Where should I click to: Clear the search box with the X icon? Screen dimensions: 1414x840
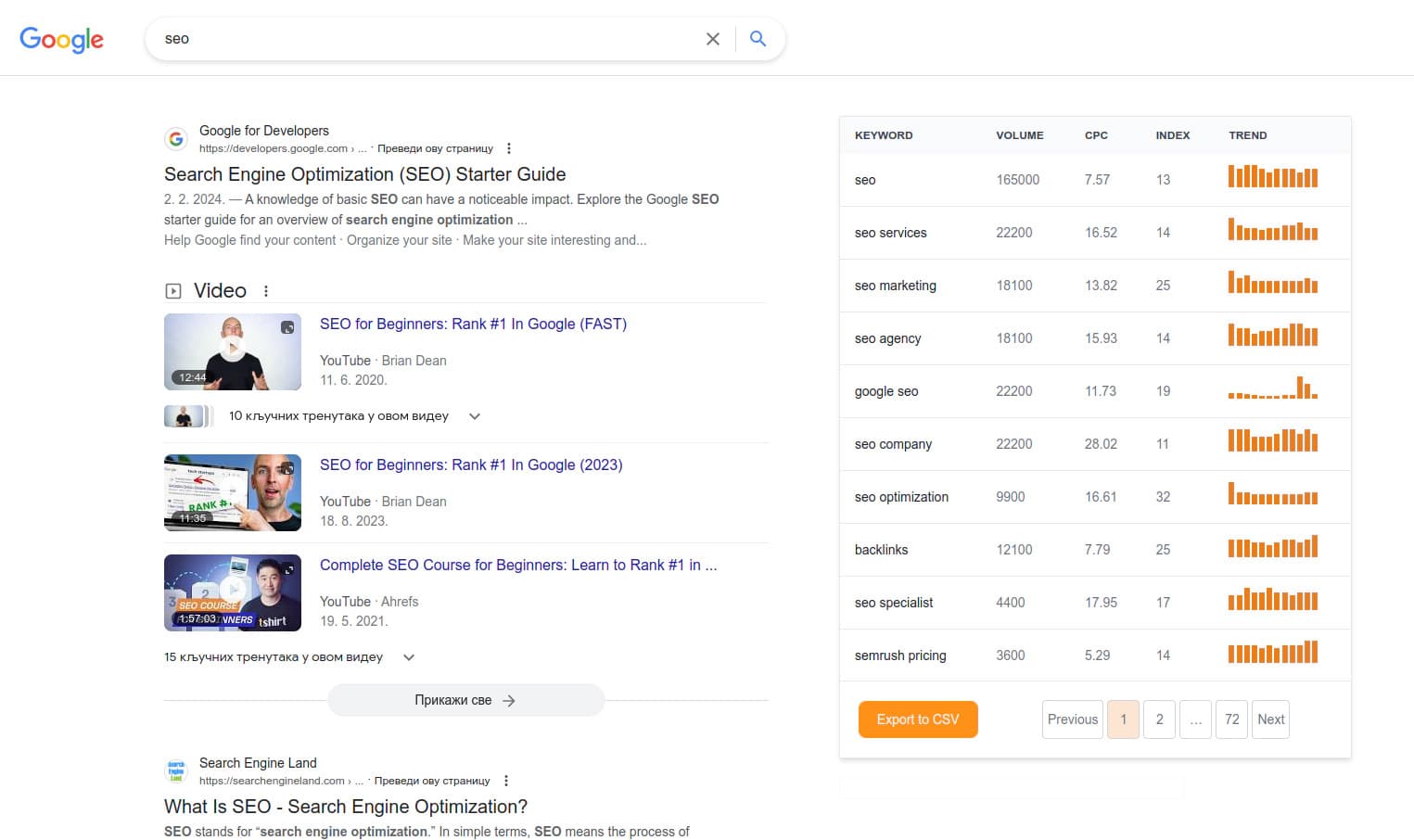[x=712, y=39]
